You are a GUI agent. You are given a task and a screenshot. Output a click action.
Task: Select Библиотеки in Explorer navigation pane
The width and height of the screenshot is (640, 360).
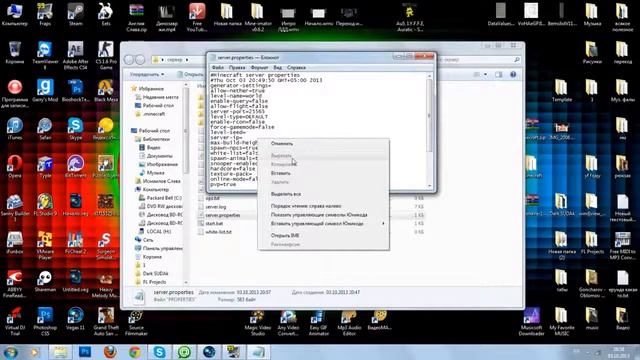[x=153, y=139]
